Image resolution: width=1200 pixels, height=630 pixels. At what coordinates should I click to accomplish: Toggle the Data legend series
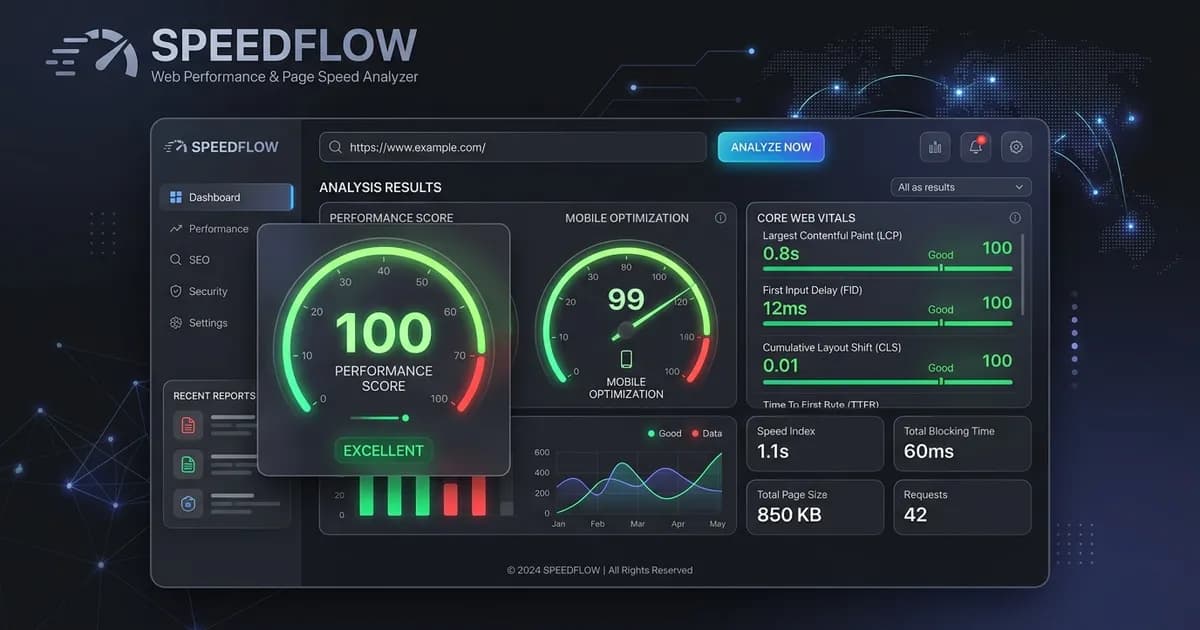707,433
